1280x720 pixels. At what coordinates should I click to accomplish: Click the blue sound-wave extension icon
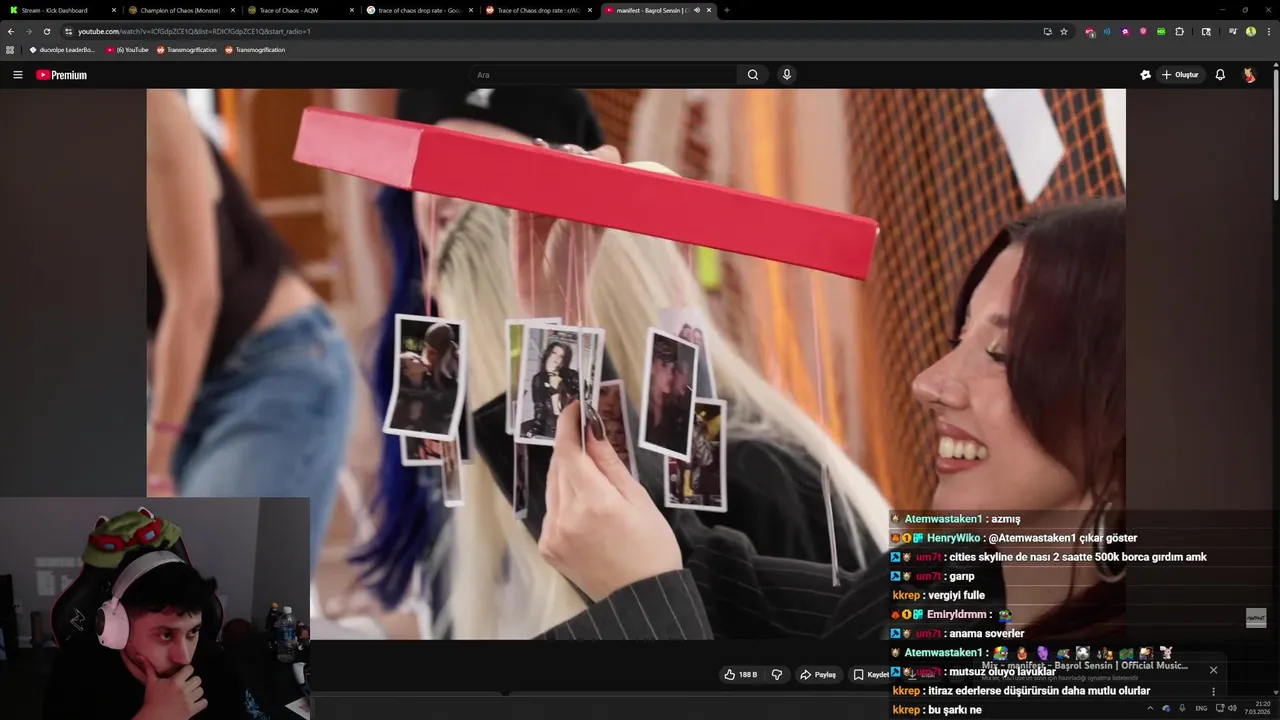[1107, 31]
